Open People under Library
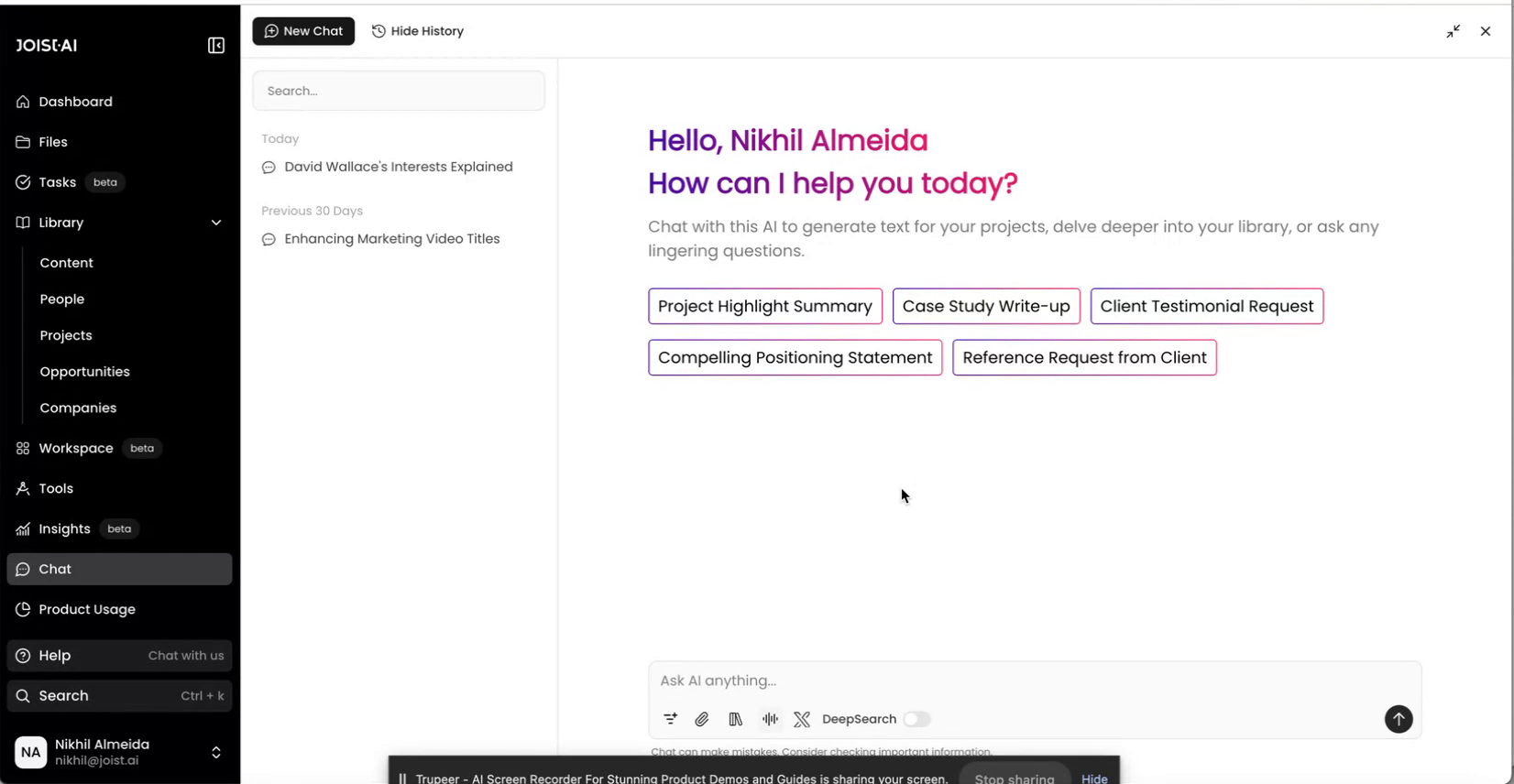 [x=62, y=299]
